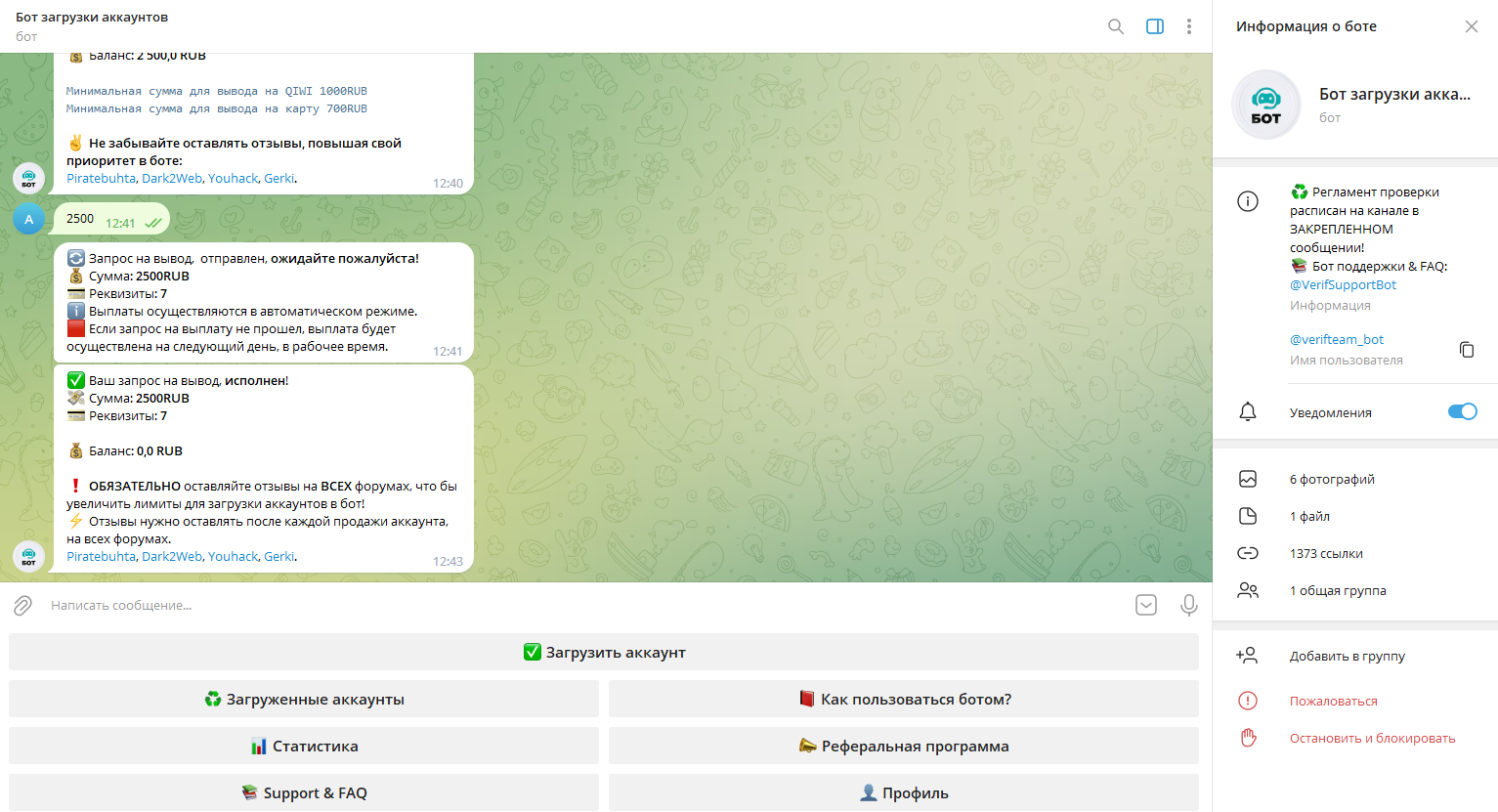Open the Профиль section
Image resolution: width=1498 pixels, height=812 pixels.
(903, 793)
